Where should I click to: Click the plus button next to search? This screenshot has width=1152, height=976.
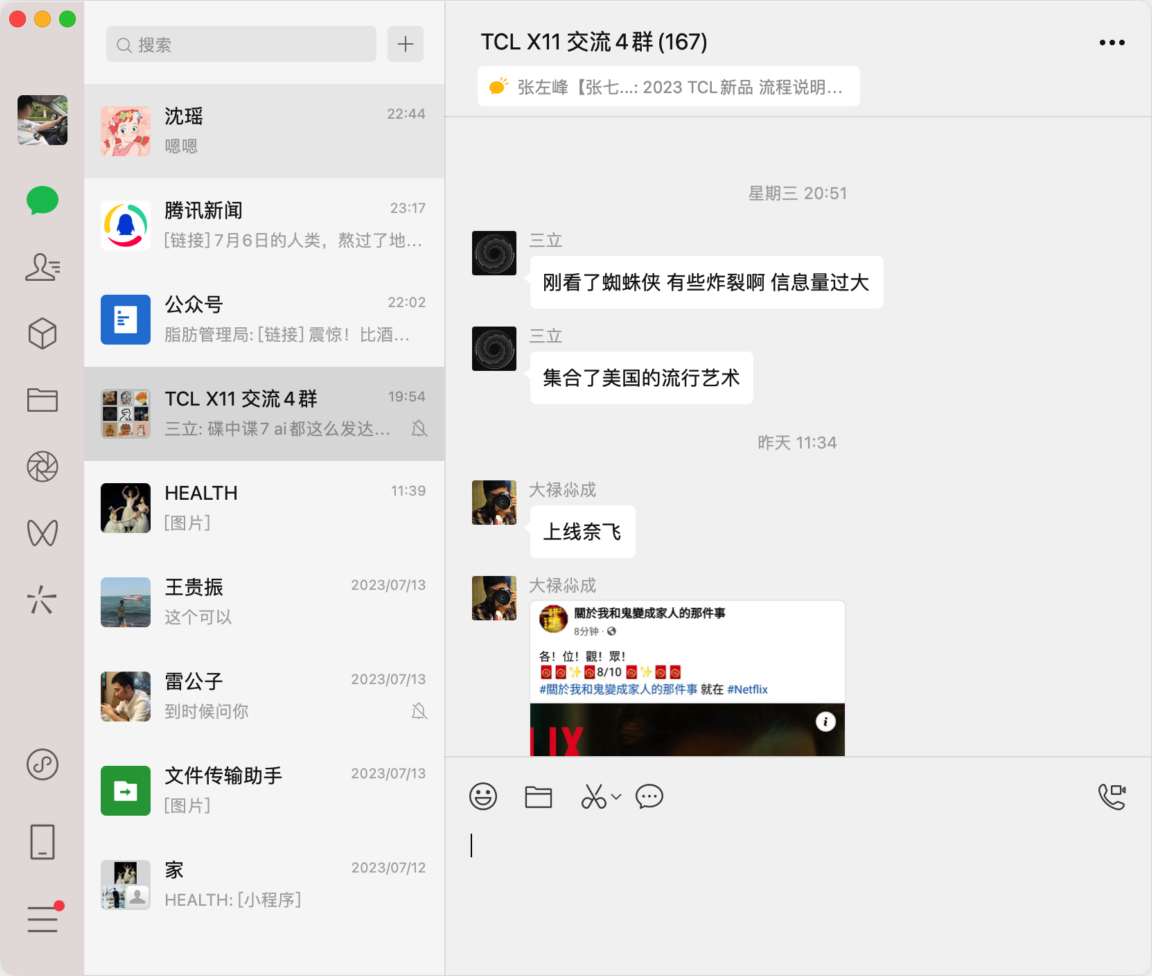click(x=406, y=44)
